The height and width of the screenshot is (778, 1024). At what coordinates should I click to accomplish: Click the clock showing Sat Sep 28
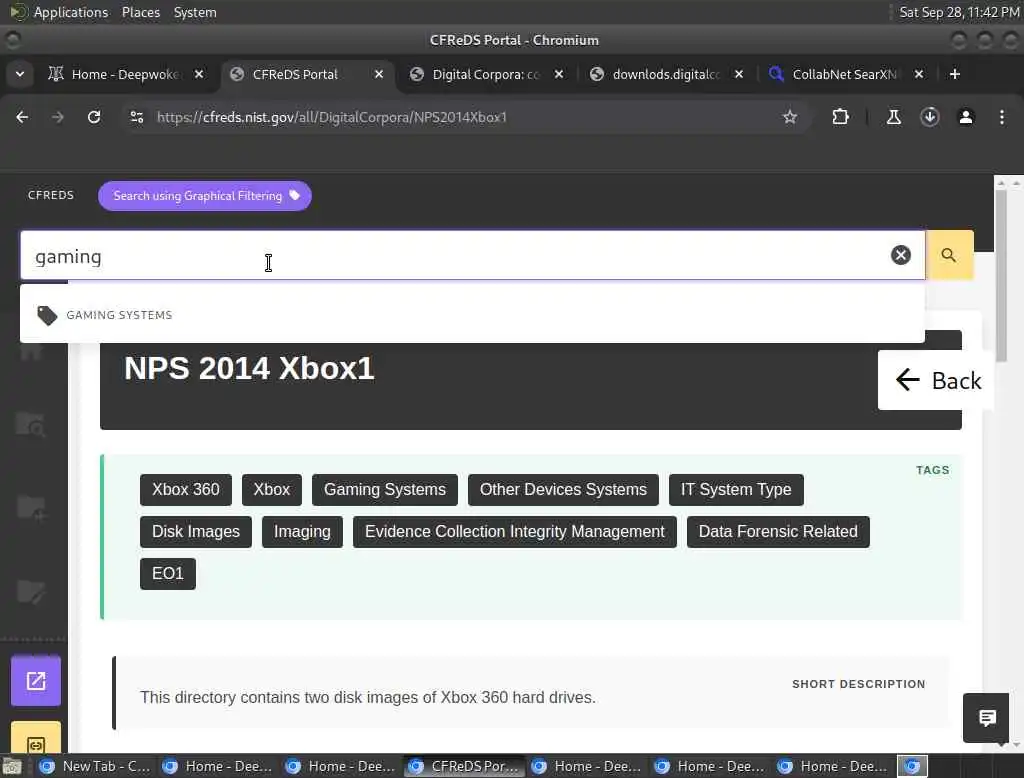[959, 12]
